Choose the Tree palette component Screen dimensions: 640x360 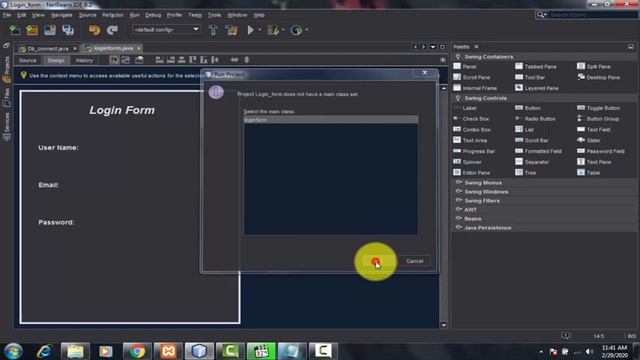pyautogui.click(x=526, y=173)
